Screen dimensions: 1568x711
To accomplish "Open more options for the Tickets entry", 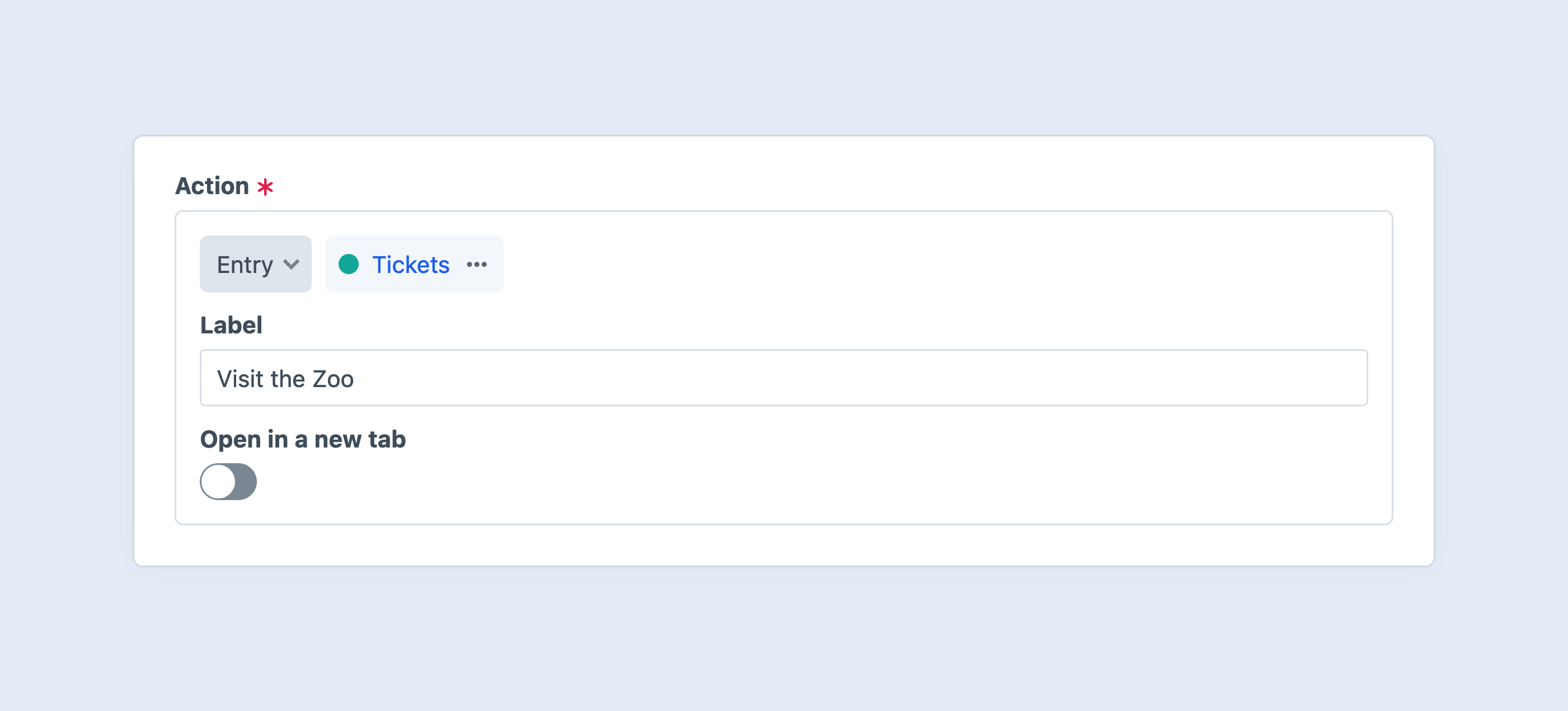I will coord(477,264).
